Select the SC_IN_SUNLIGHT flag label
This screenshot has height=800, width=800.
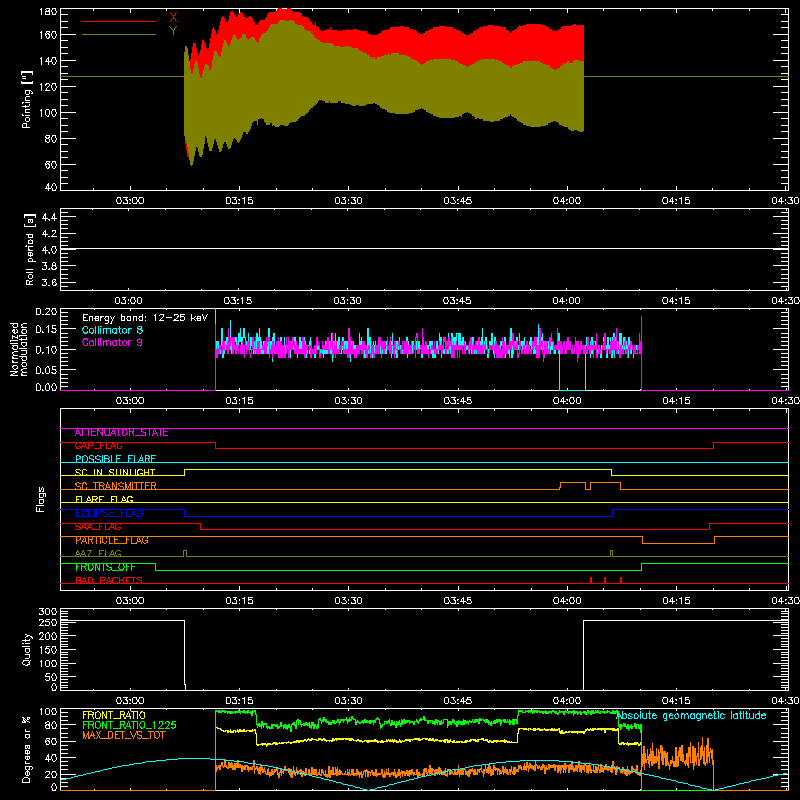115,472
